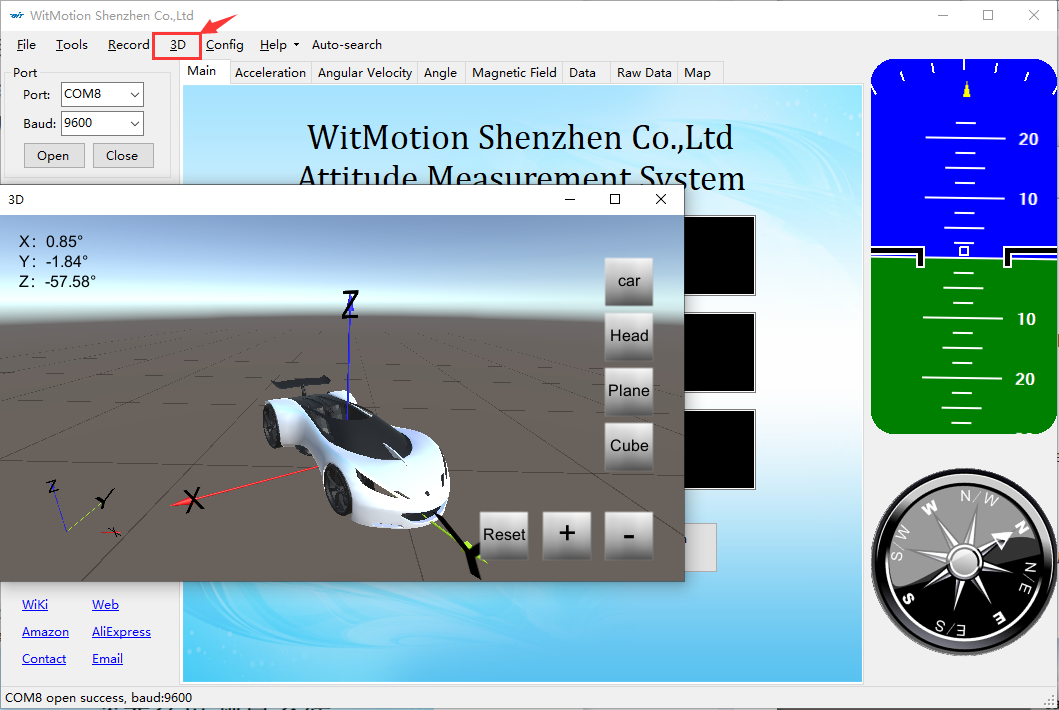
Task: Click the small XYZ axis gizmo
Action: pos(84,507)
